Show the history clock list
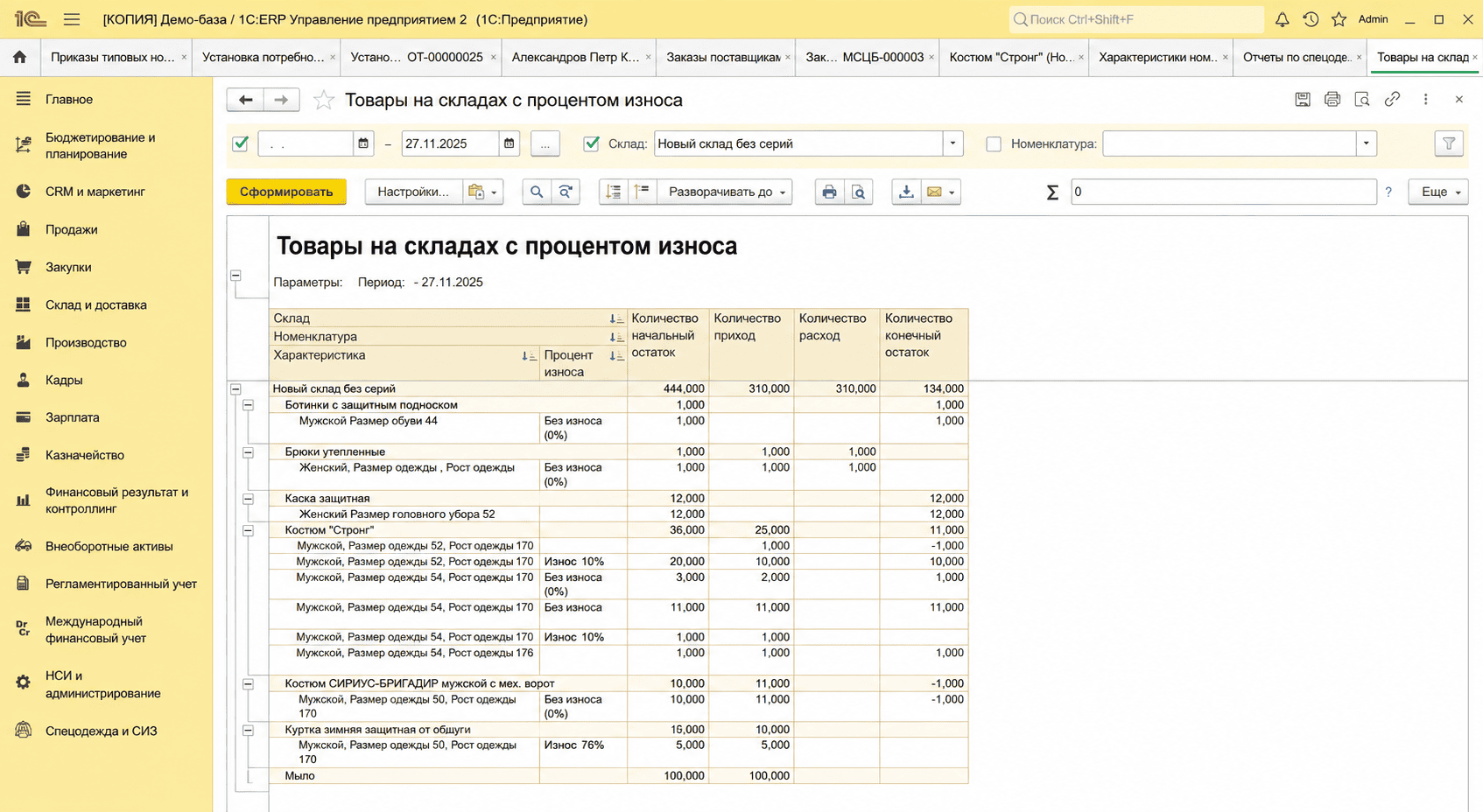 tap(1311, 19)
